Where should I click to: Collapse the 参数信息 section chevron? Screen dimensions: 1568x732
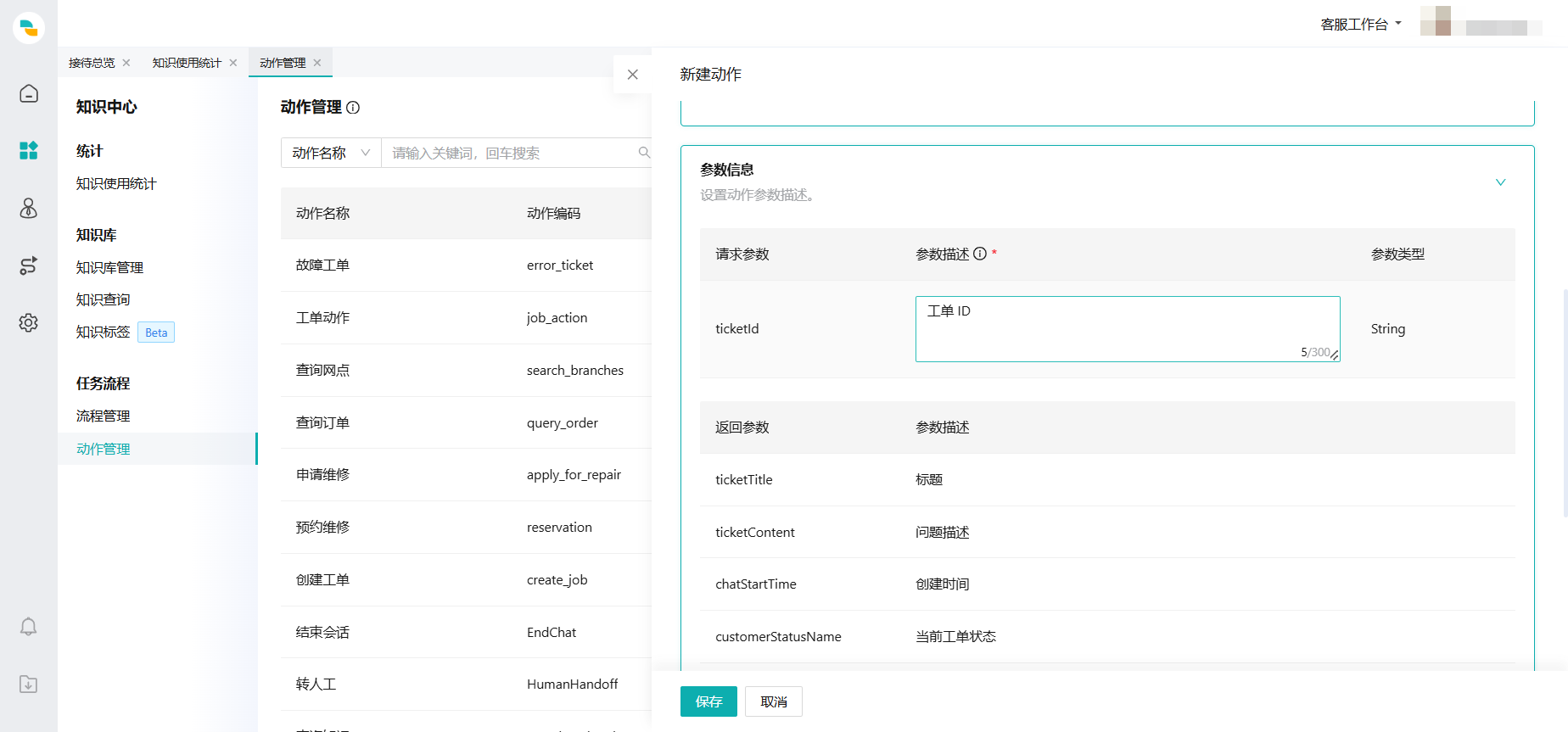(x=1500, y=182)
